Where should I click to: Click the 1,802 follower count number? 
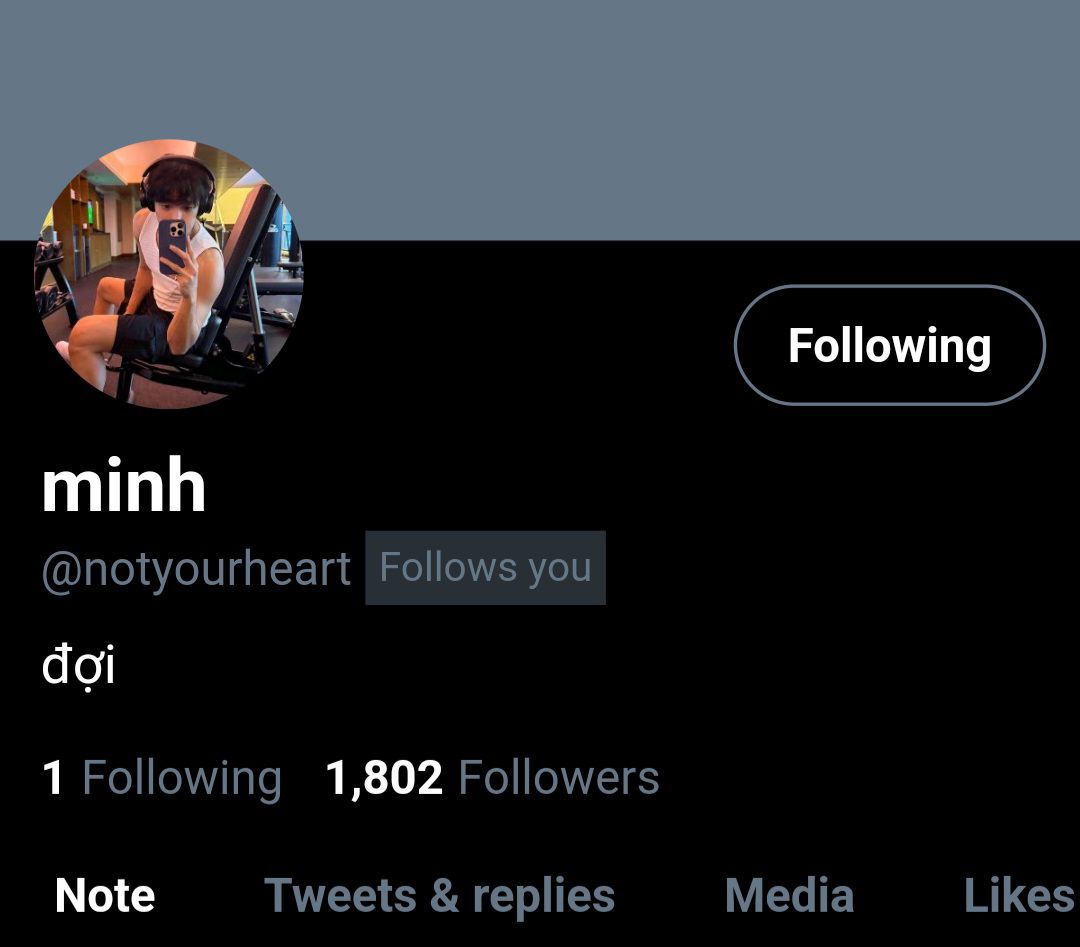click(x=384, y=778)
